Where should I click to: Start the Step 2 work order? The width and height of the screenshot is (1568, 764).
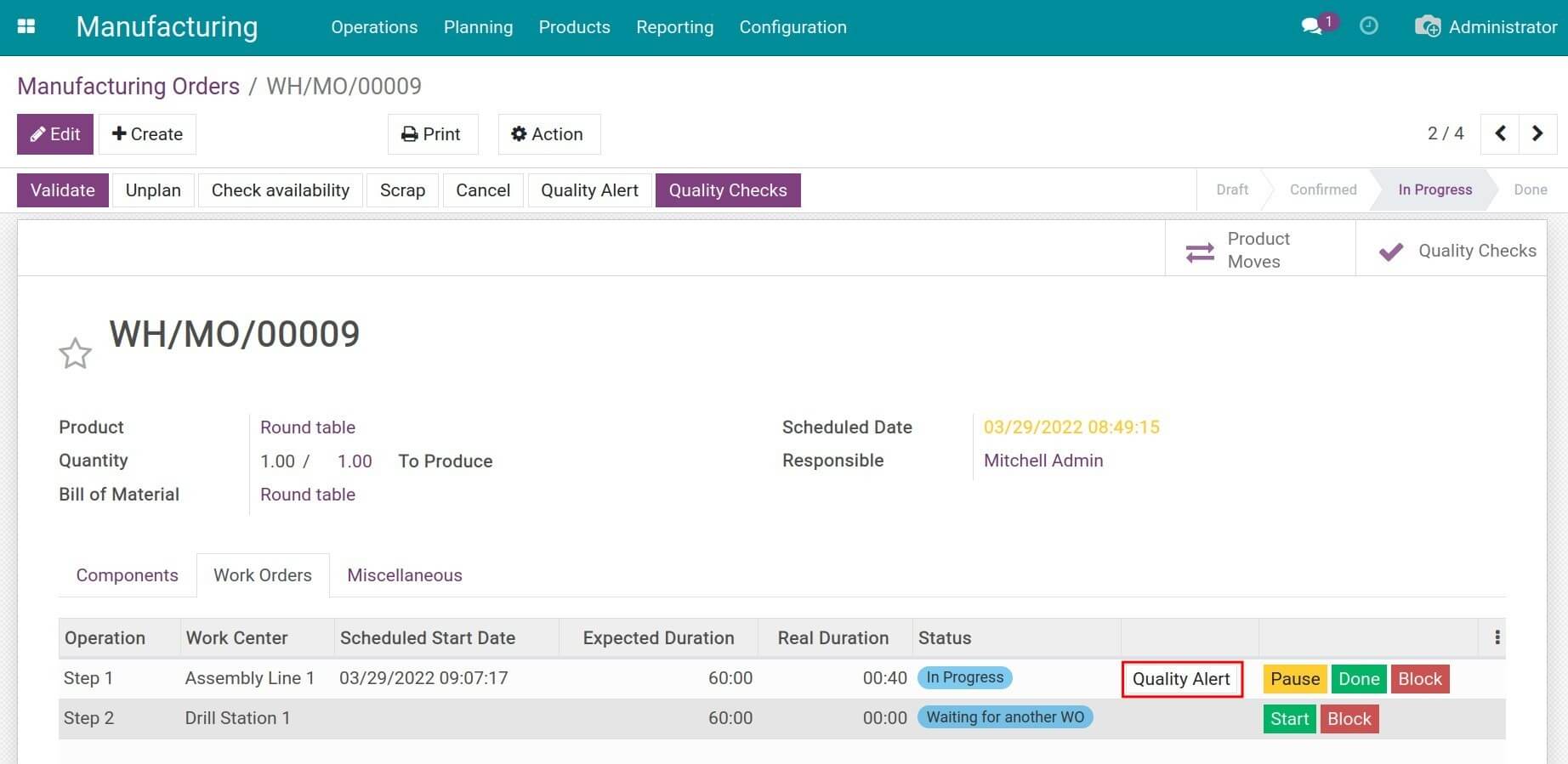(1289, 719)
